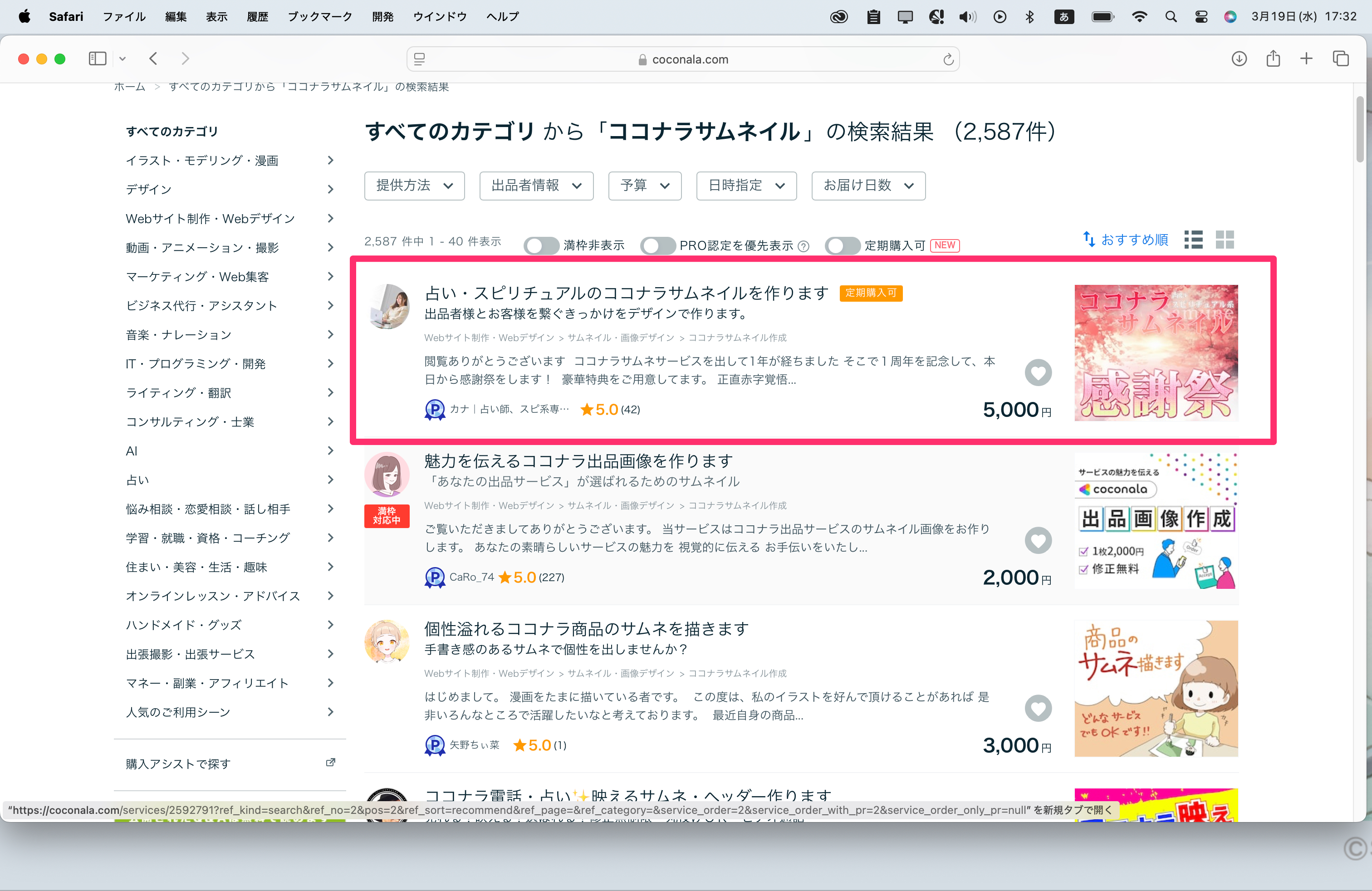Click the Share icon in Safari toolbar

(1273, 58)
